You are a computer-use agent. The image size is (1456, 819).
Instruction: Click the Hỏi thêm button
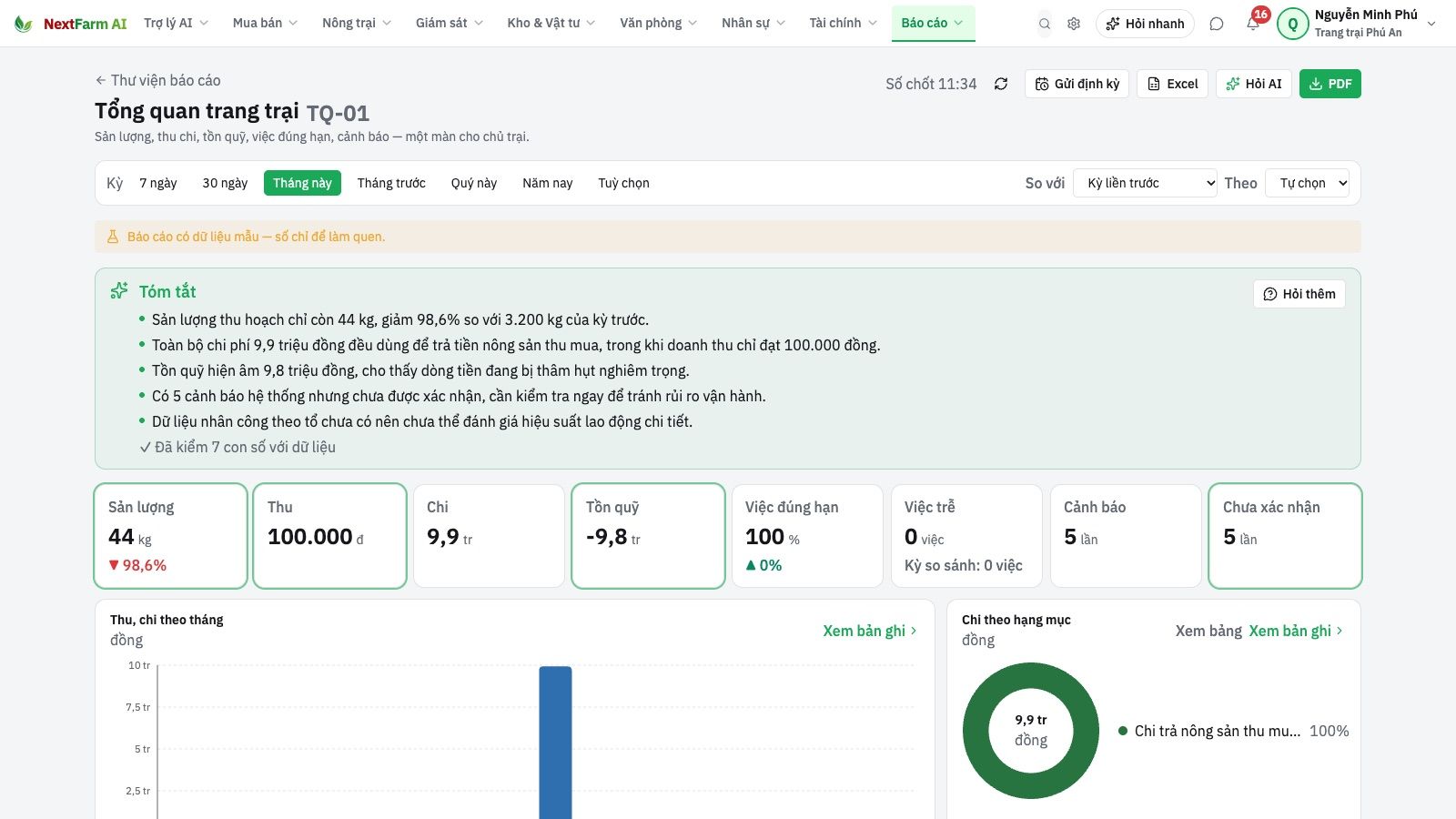coord(1299,294)
